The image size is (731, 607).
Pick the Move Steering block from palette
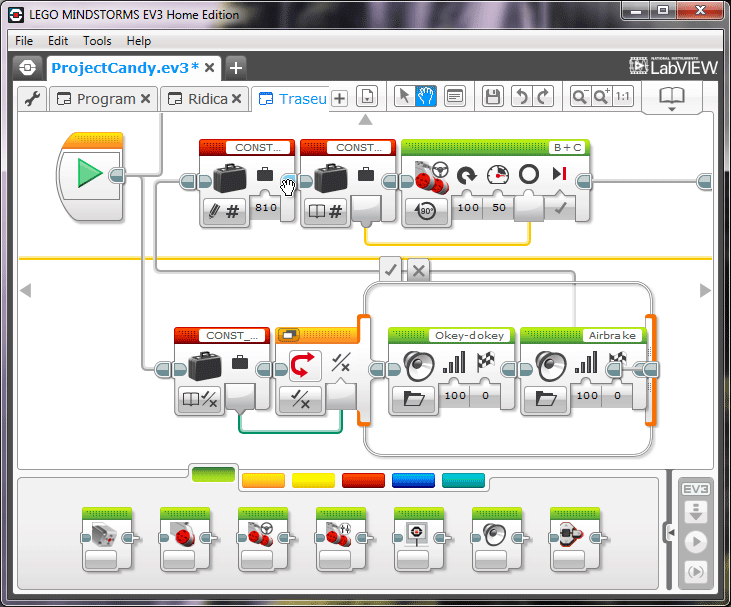[x=263, y=539]
